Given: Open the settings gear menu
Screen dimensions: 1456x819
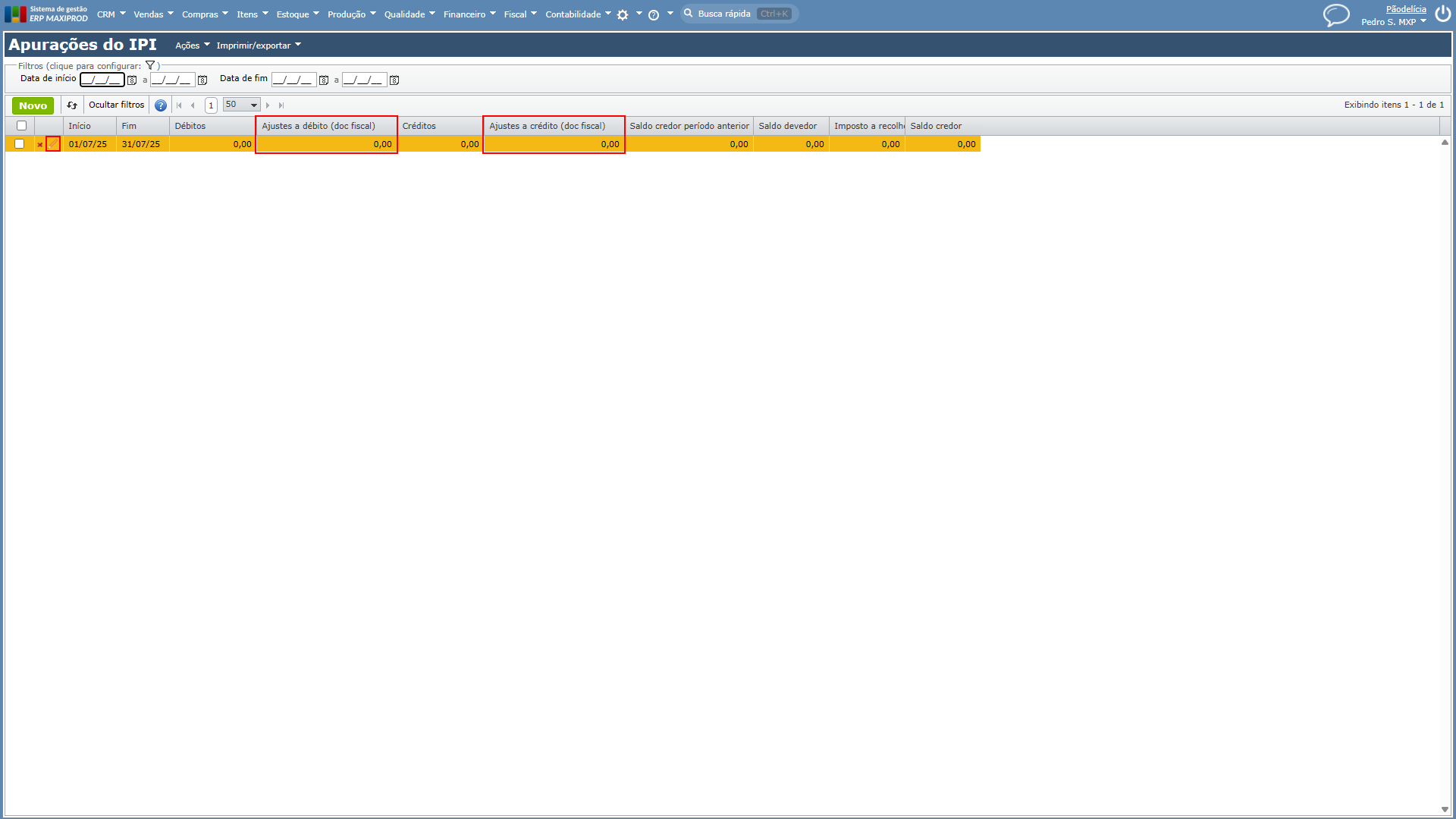Looking at the screenshot, I should (623, 14).
